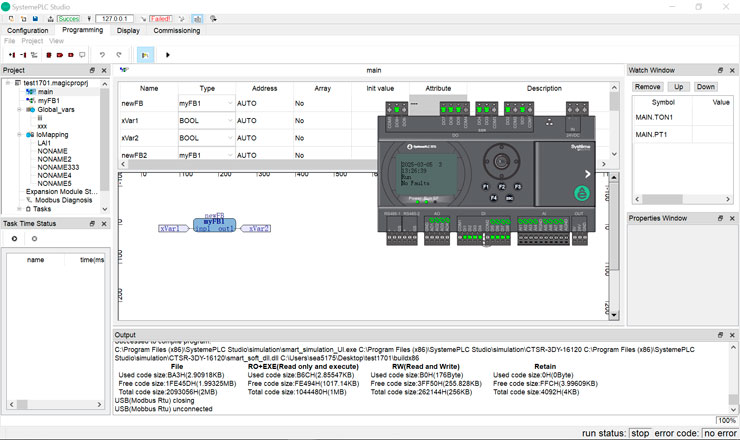Viewport: 740px width, 440px height.
Task: Toggle the highlighted toolbar button beside play
Action: coord(145,55)
